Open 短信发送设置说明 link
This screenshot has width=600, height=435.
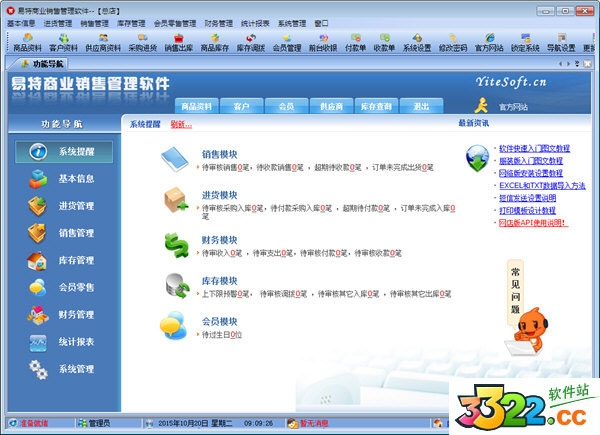click(527, 198)
